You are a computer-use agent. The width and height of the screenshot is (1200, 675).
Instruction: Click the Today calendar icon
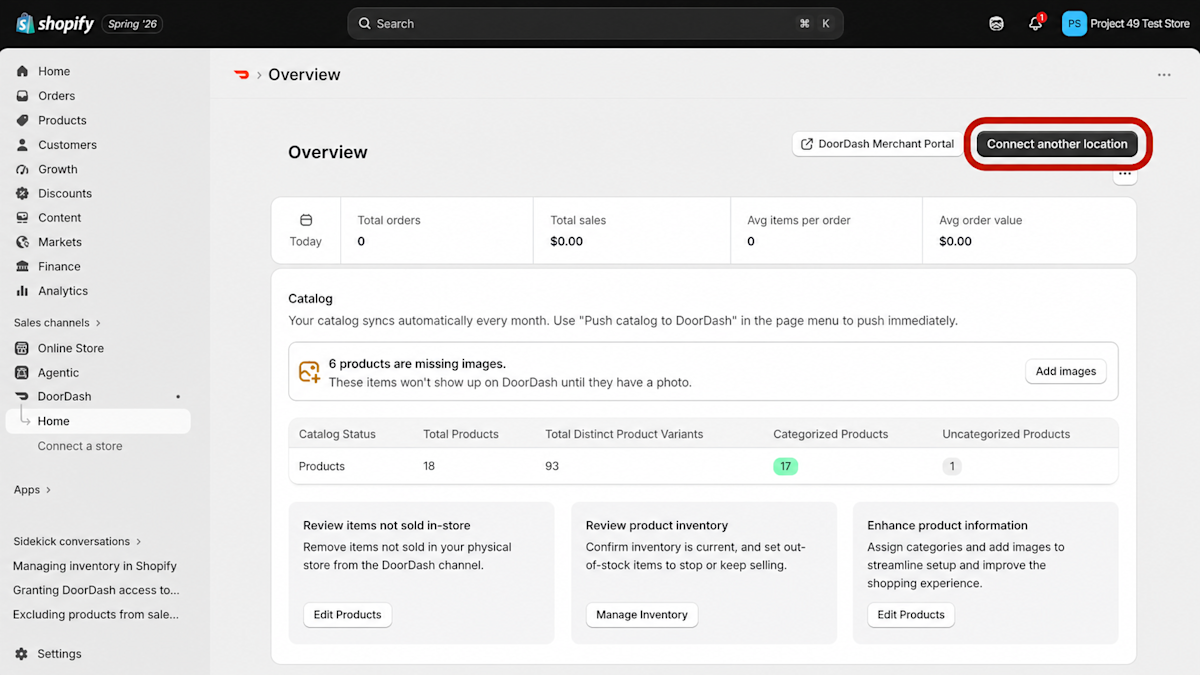coord(306,220)
